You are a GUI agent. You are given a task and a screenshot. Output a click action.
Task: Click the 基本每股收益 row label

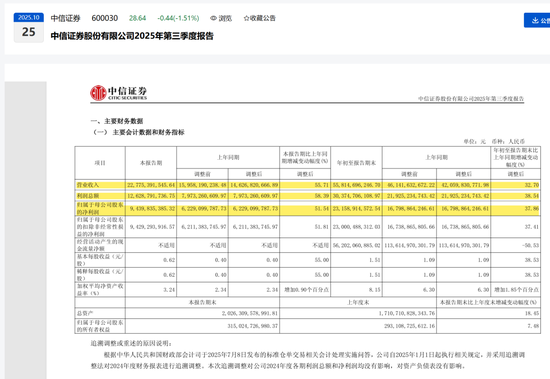point(100,260)
